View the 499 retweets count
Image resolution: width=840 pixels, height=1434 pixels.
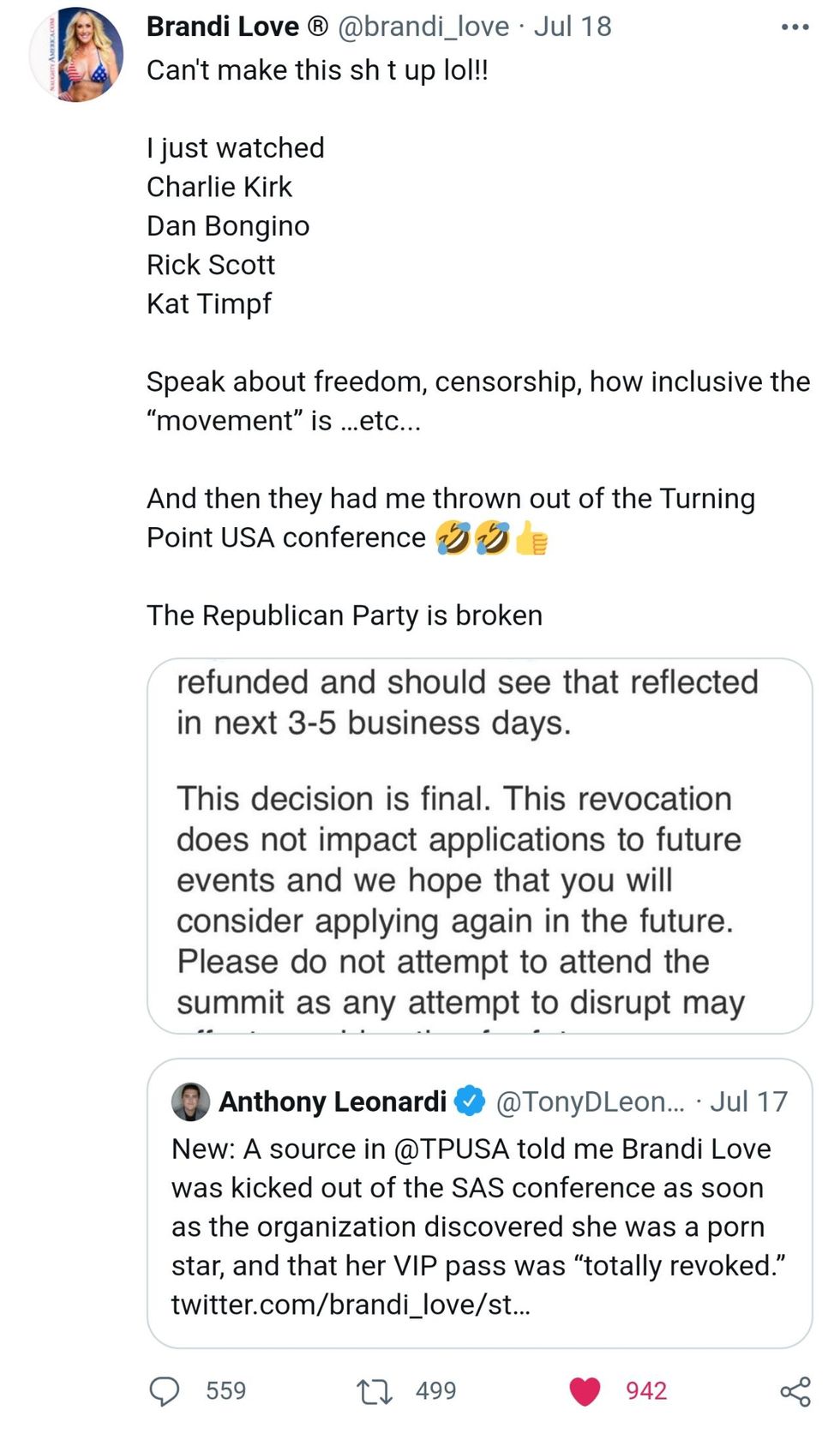point(435,1390)
